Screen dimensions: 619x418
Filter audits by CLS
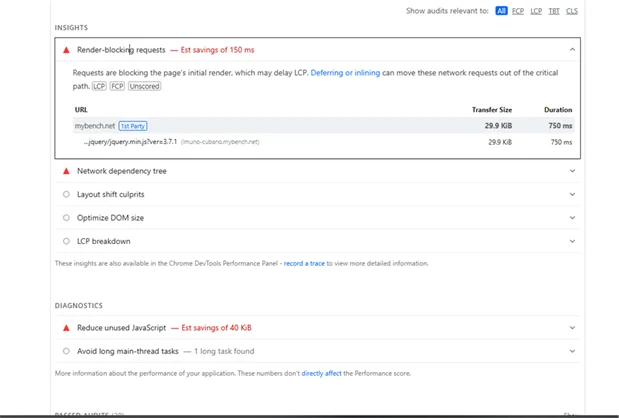pyautogui.click(x=572, y=11)
